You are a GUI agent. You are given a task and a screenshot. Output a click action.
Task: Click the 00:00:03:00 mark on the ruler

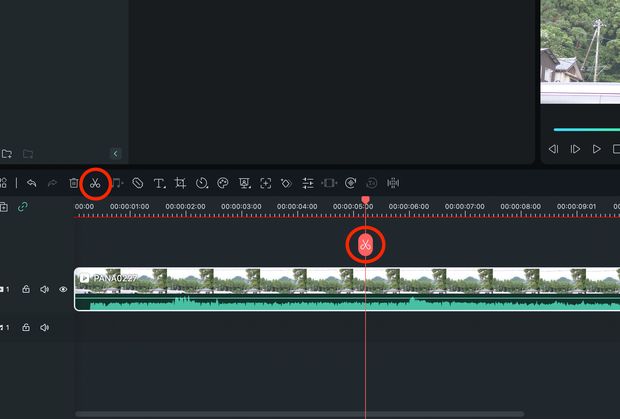click(x=241, y=206)
